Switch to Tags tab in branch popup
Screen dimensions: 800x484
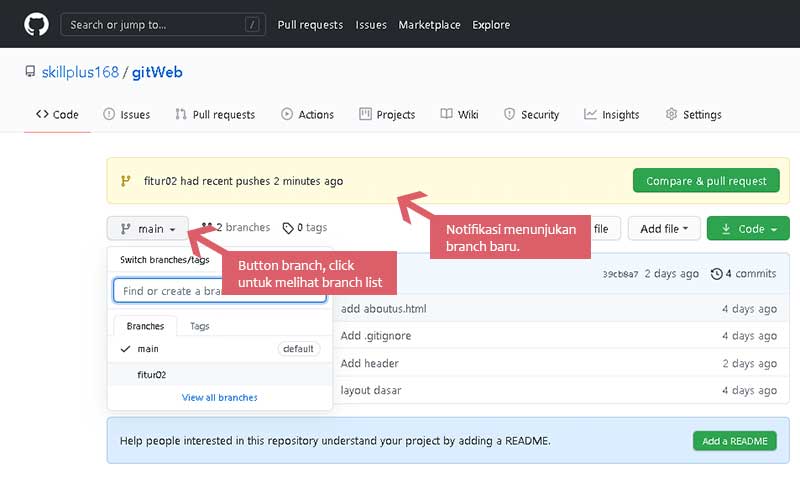(200, 326)
